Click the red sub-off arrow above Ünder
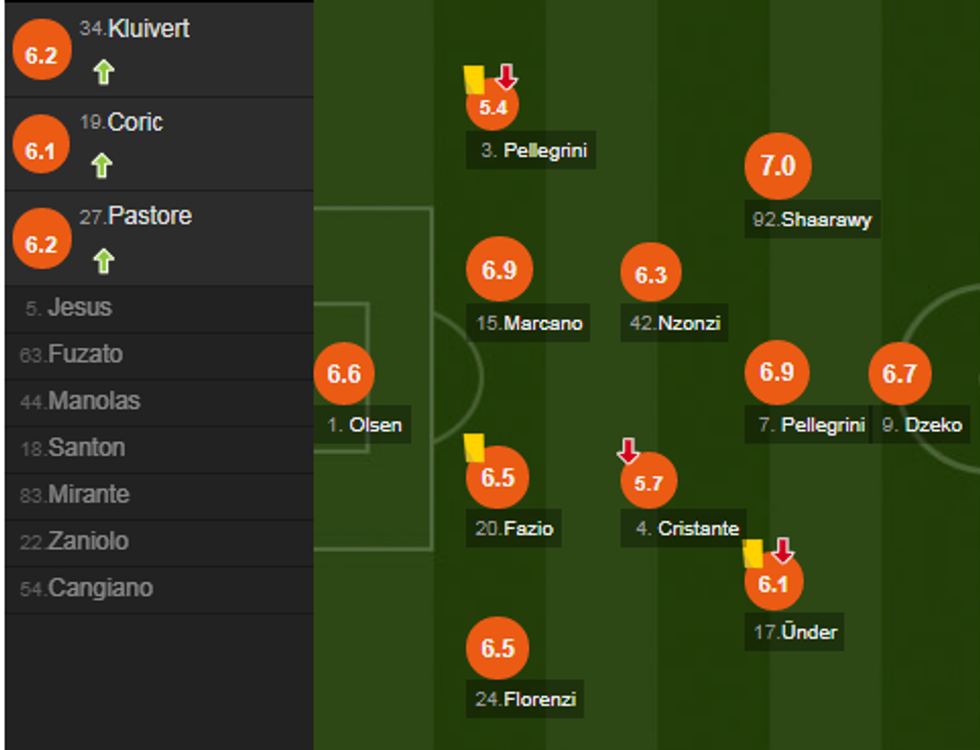The image size is (980, 750). coord(783,550)
